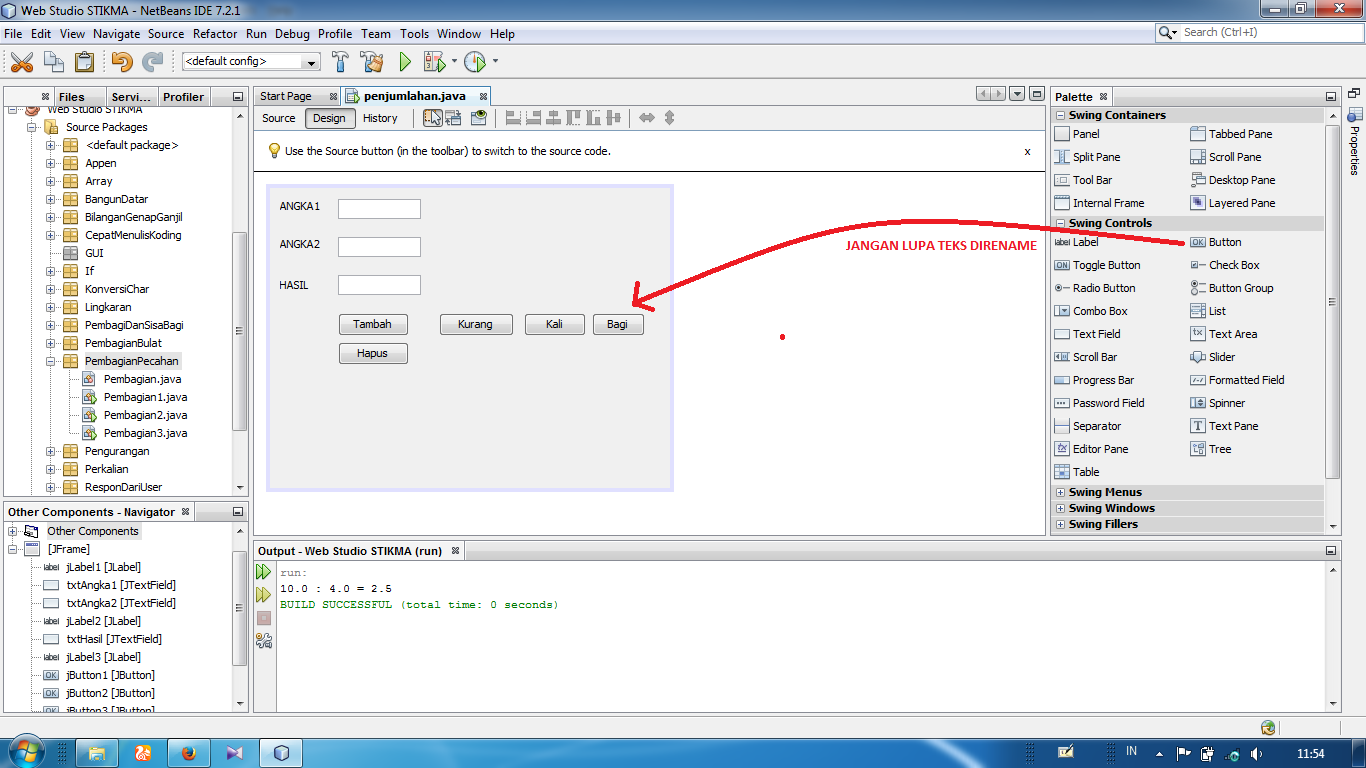This screenshot has width=1366, height=768.
Task: Select Slider component in the Palette
Action: click(1213, 357)
